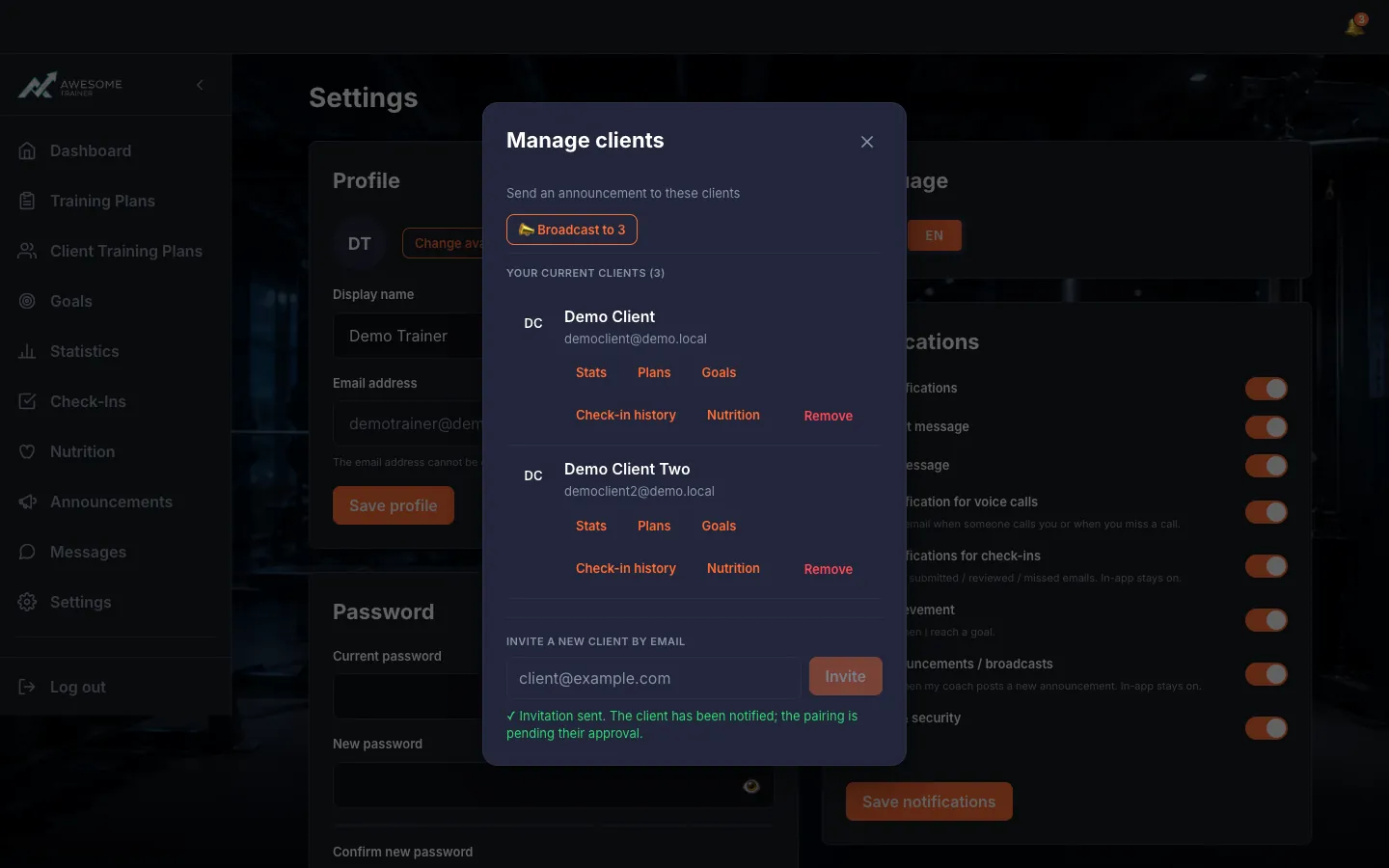This screenshot has height=868, width=1389.
Task: Show the new password via eye icon
Action: coord(751,786)
